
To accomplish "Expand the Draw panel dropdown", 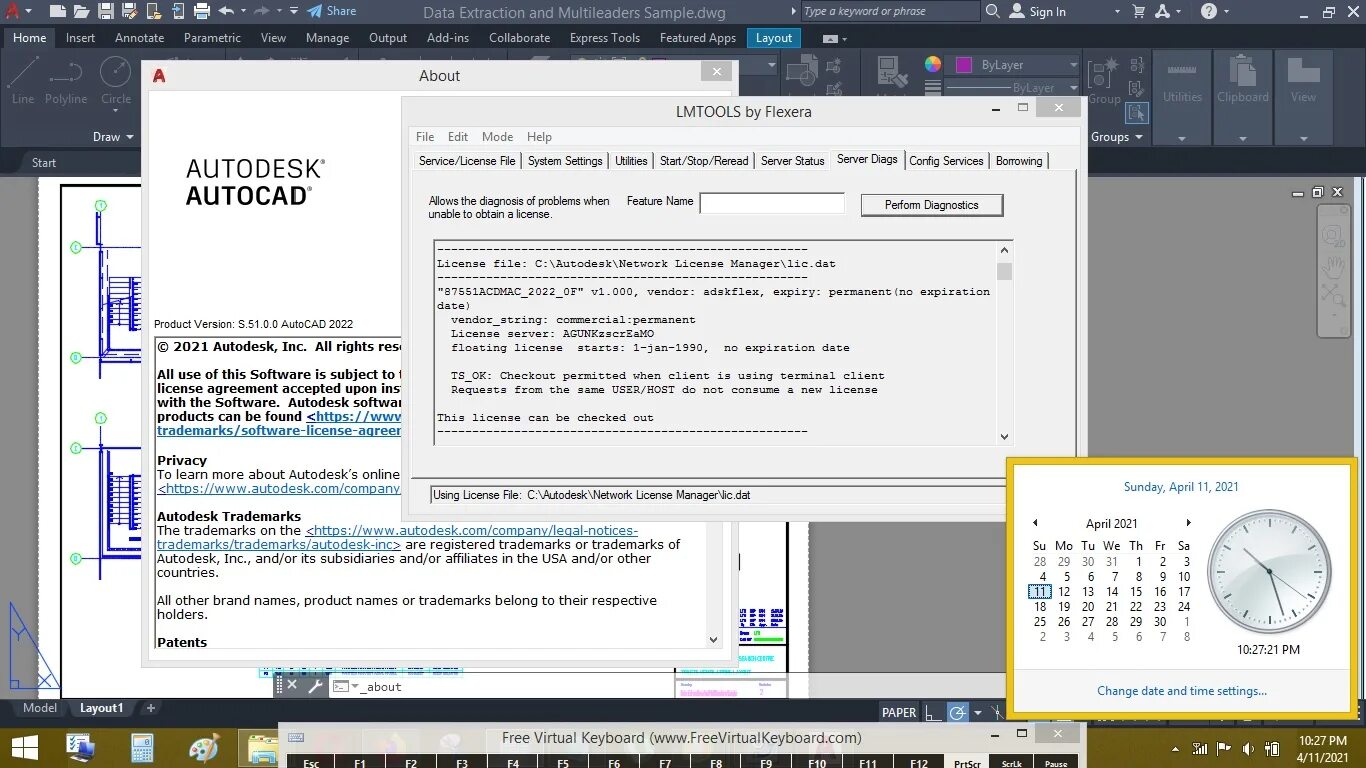I will pos(113,137).
